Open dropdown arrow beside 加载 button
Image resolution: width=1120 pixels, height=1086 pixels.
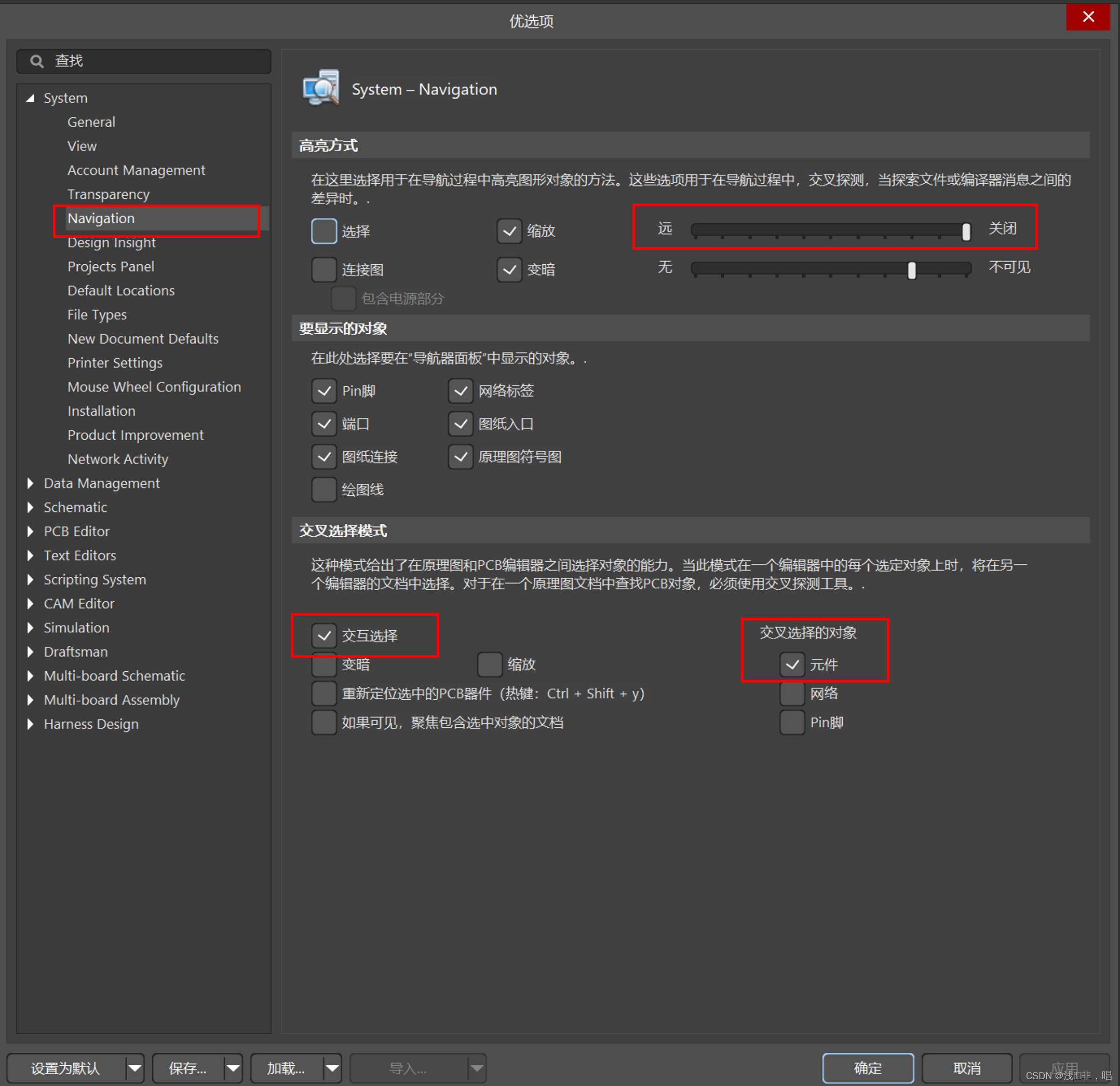pos(332,1067)
